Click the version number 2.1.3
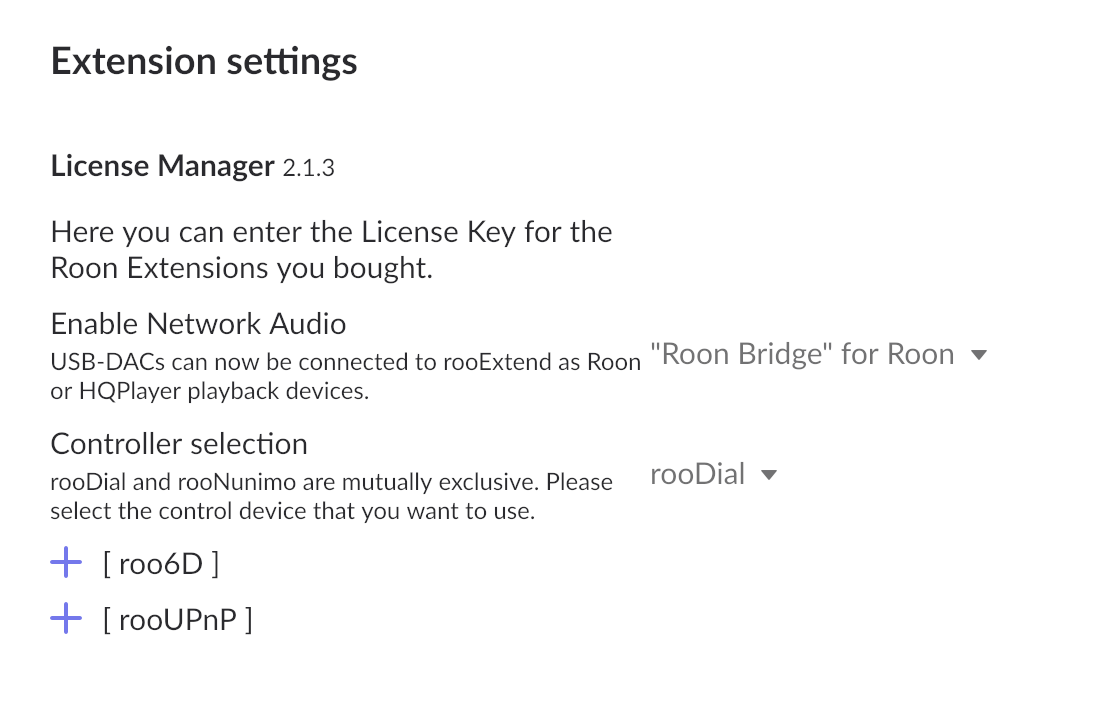The image size is (1100, 702). click(x=309, y=168)
